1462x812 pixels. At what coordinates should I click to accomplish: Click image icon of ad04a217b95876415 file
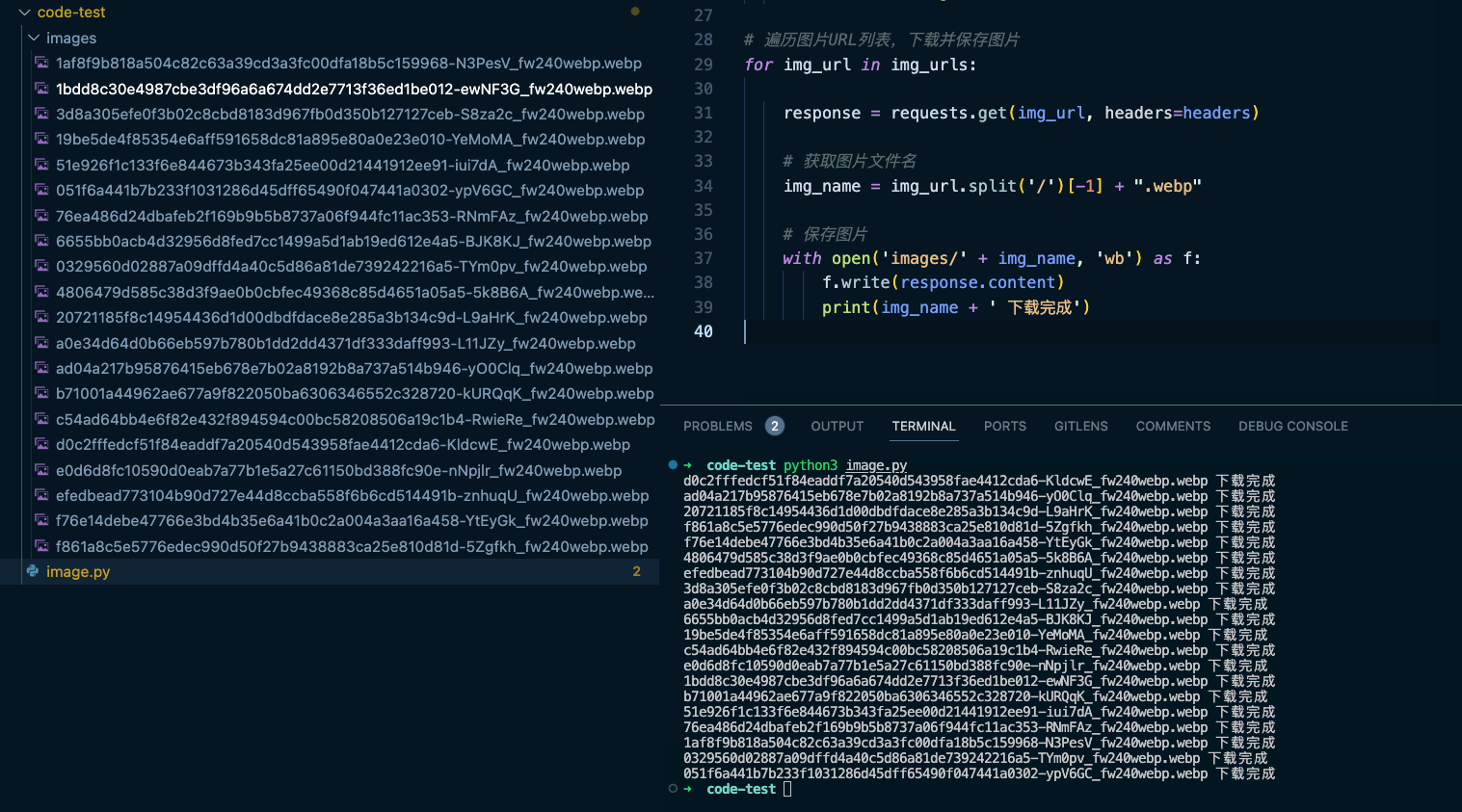coord(41,368)
